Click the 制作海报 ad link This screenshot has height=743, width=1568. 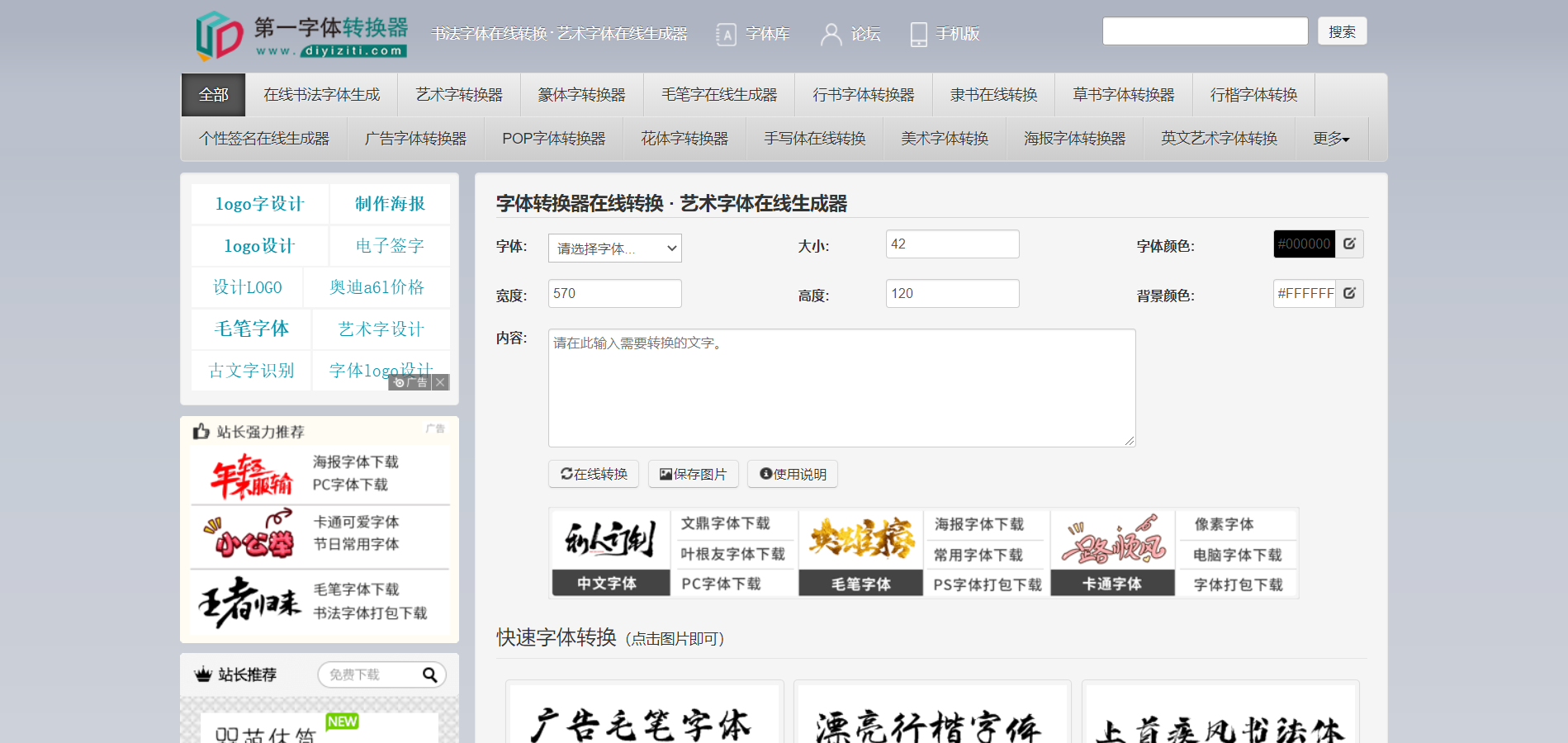point(390,204)
